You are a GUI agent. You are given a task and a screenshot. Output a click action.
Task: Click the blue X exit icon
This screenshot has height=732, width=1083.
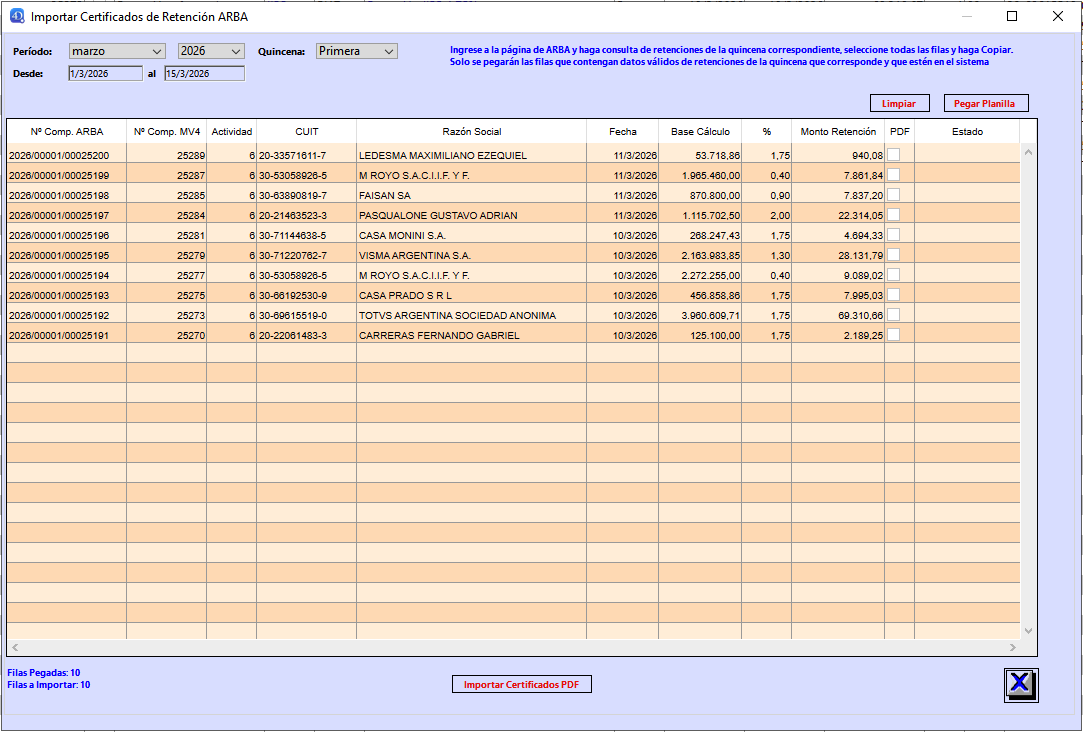[x=1020, y=684]
